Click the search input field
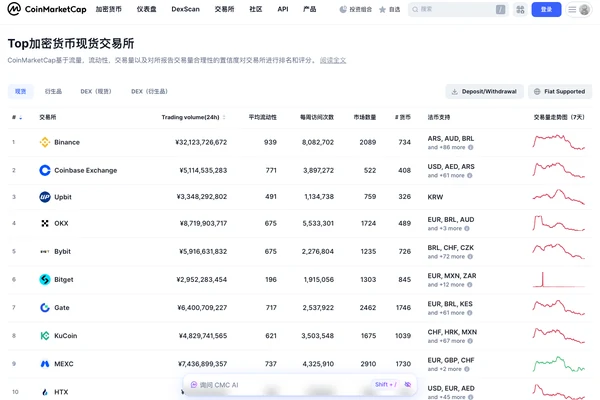600x400 pixels. coord(458,10)
